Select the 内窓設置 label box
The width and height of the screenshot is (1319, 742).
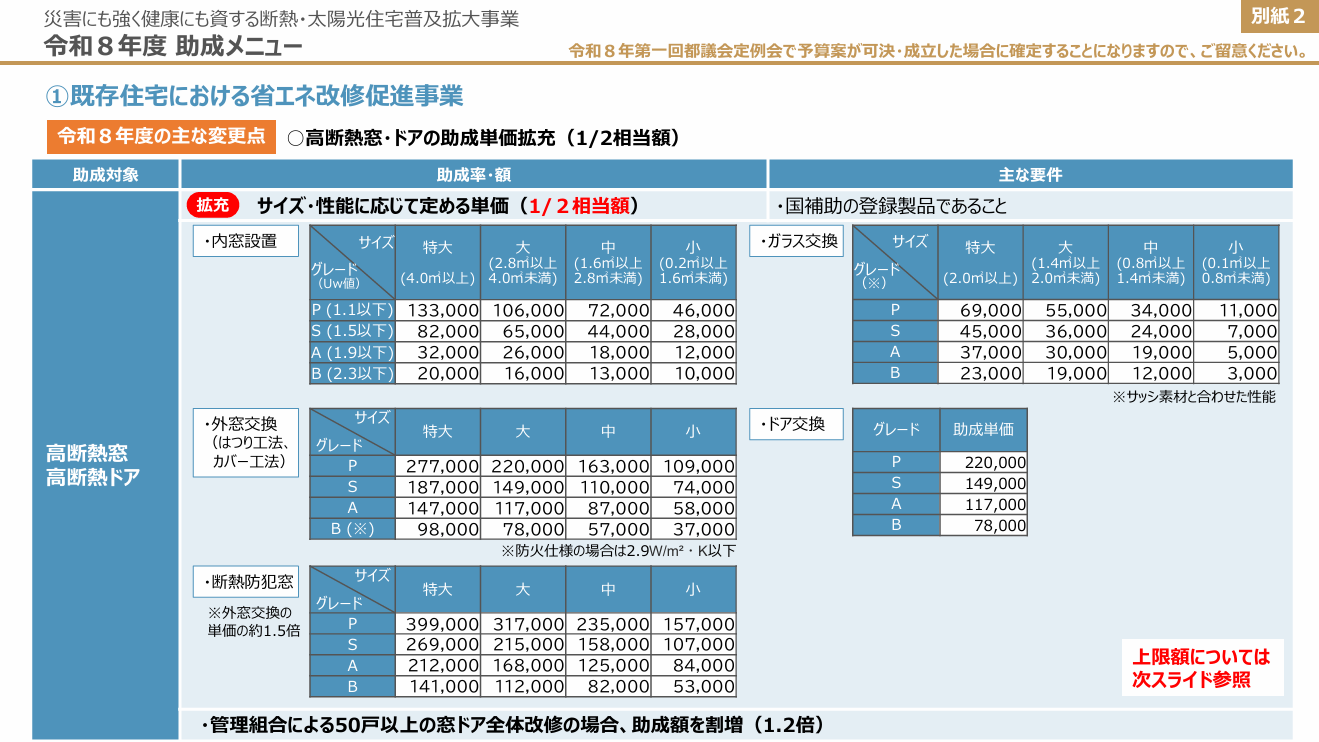tap(246, 240)
